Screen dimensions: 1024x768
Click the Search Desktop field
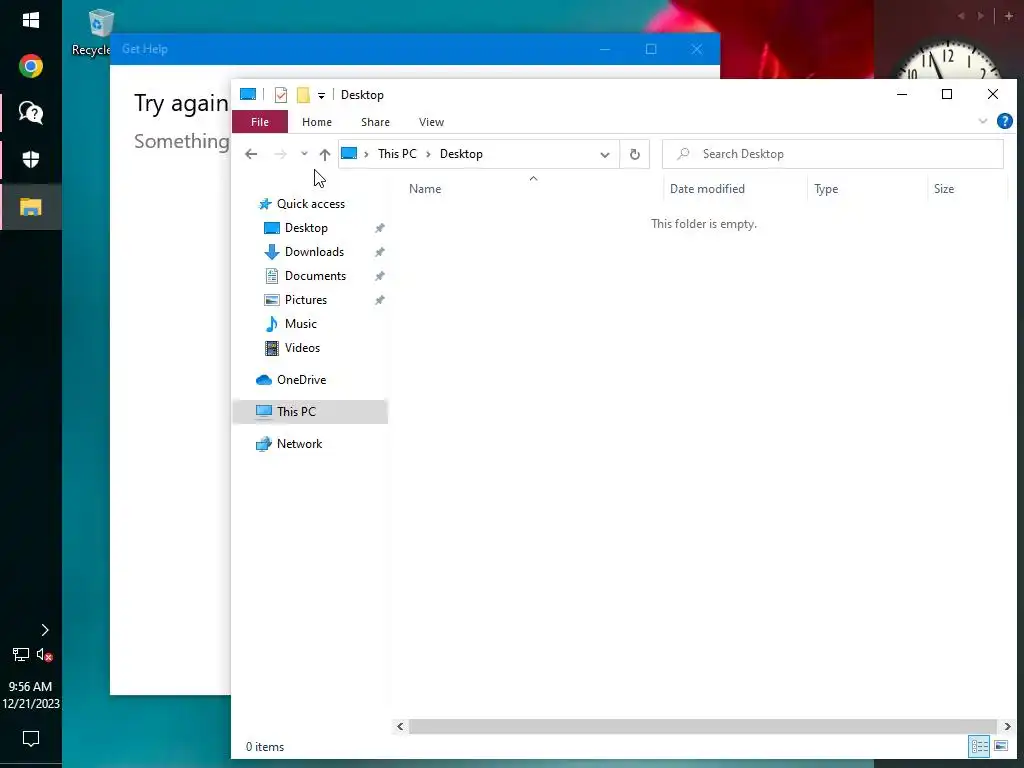[833, 154]
